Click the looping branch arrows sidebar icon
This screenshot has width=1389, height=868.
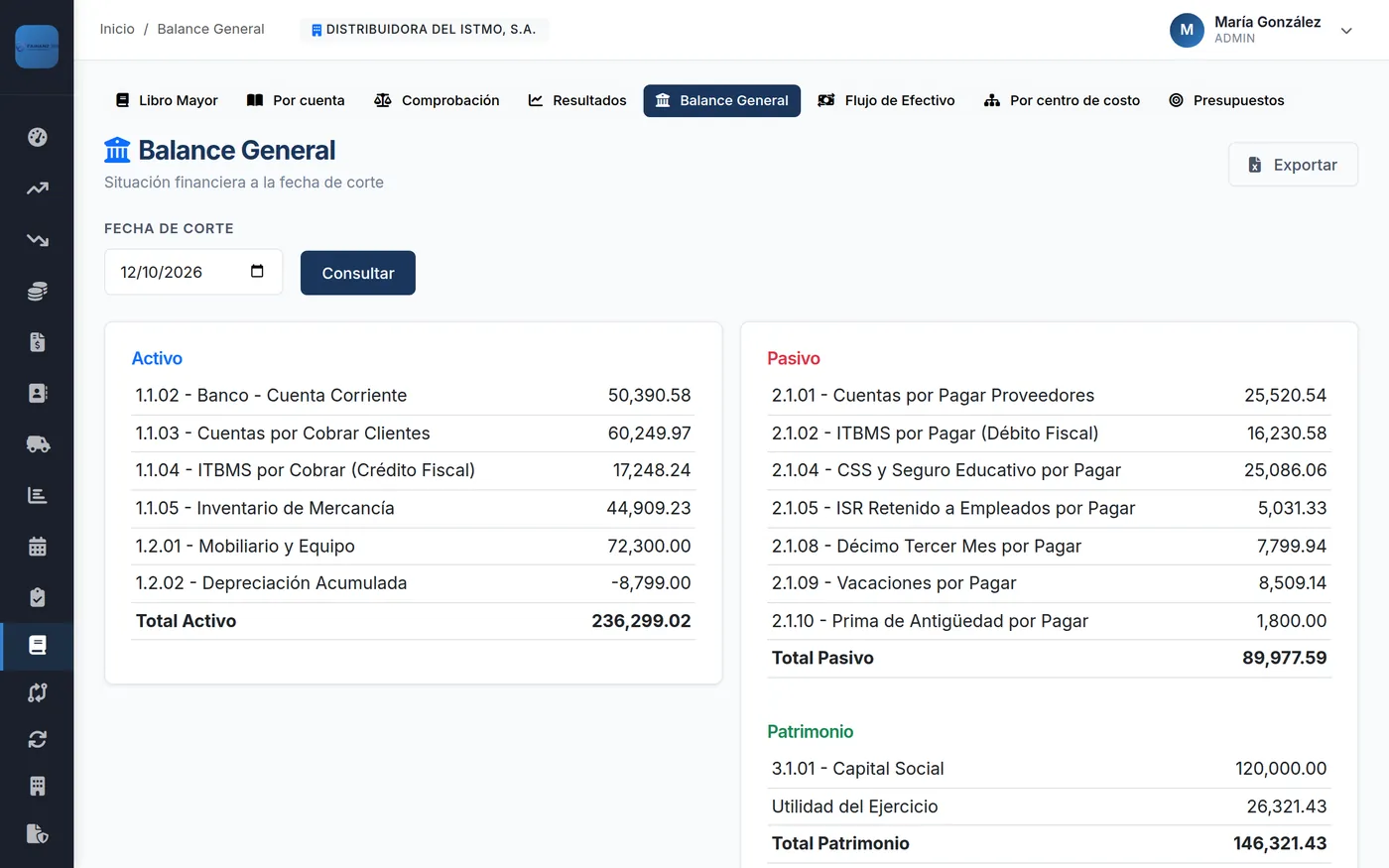[x=37, y=692]
